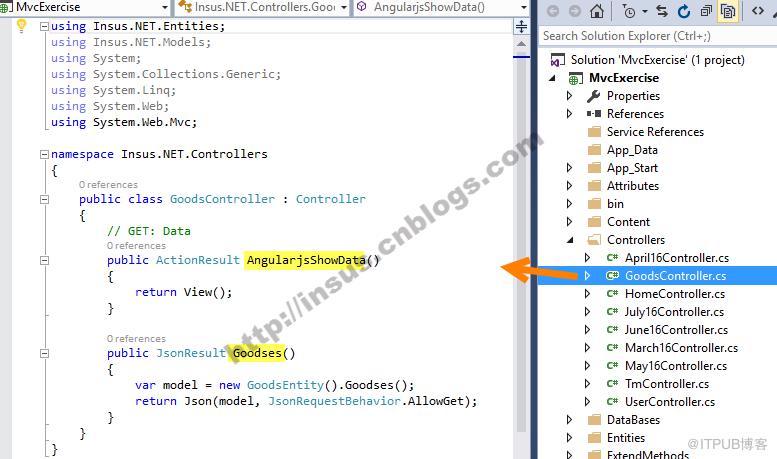This screenshot has width=777, height=459.
Task: Select GoodsController.cs in the tree
Action: click(675, 276)
